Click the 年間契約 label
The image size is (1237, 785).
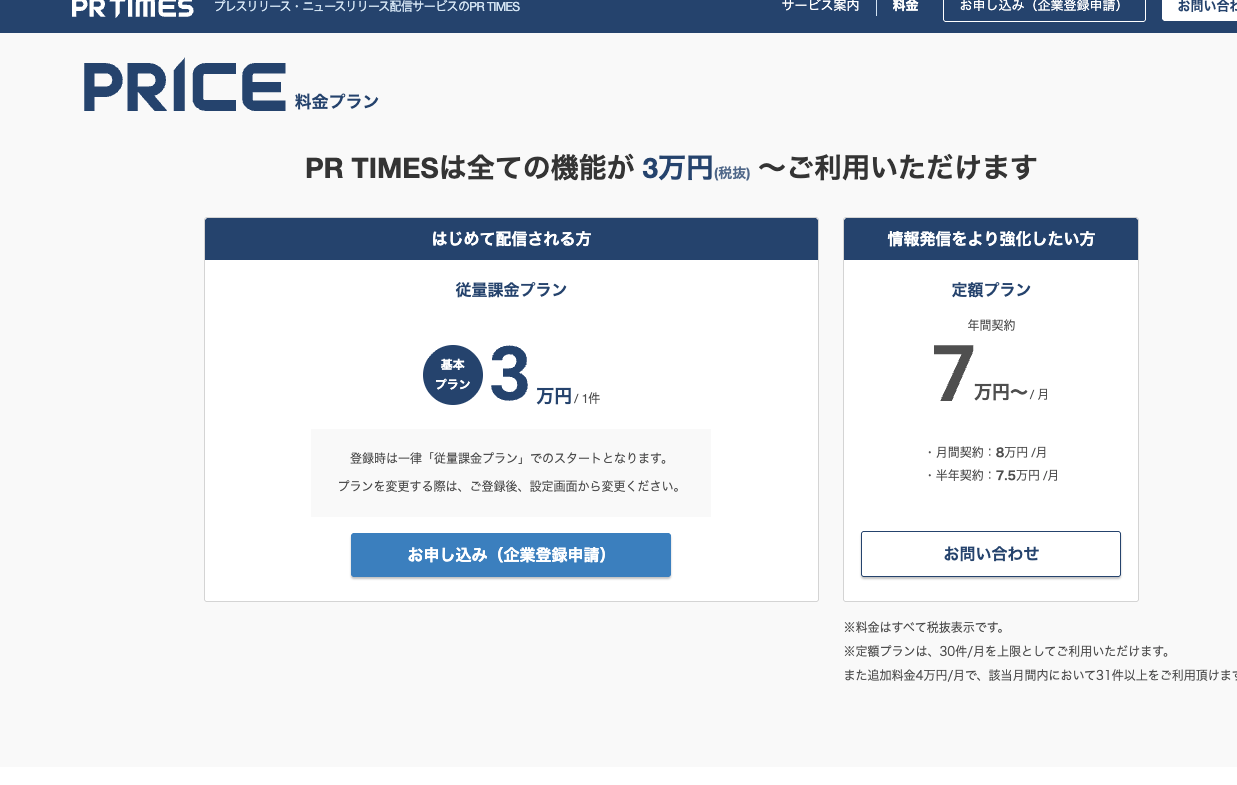pyautogui.click(x=991, y=325)
